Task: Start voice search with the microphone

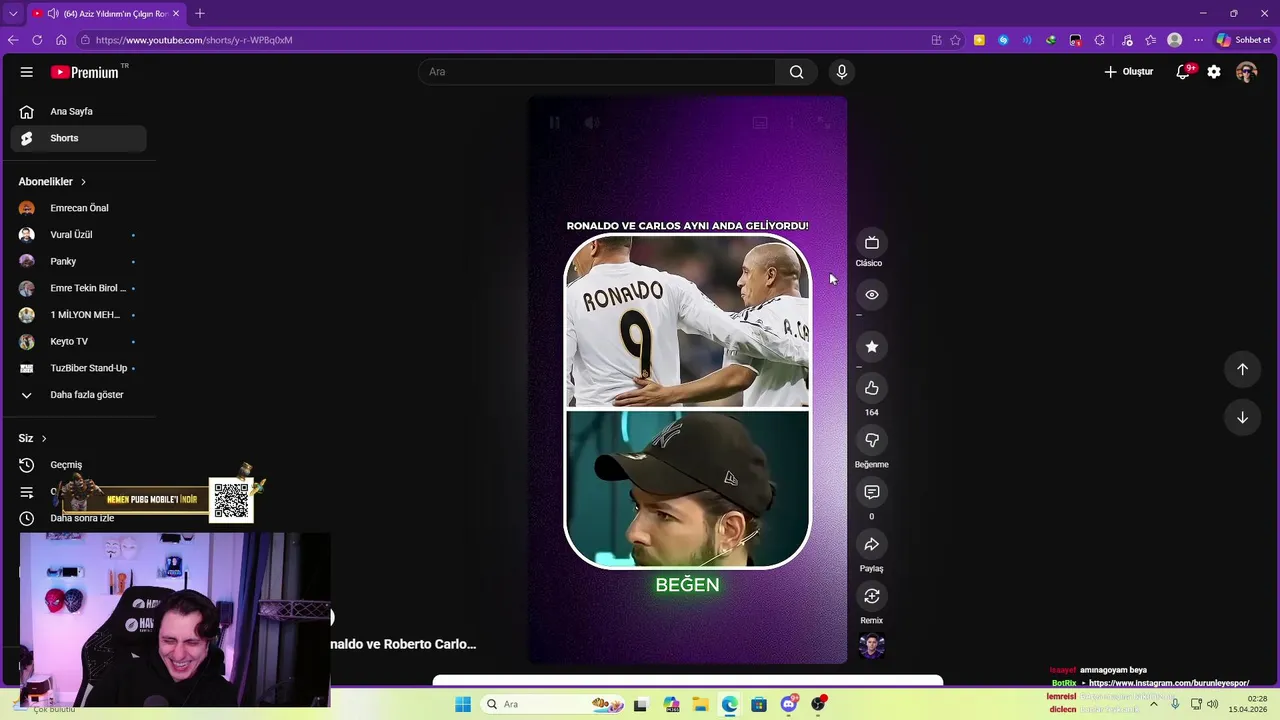Action: pyautogui.click(x=842, y=72)
